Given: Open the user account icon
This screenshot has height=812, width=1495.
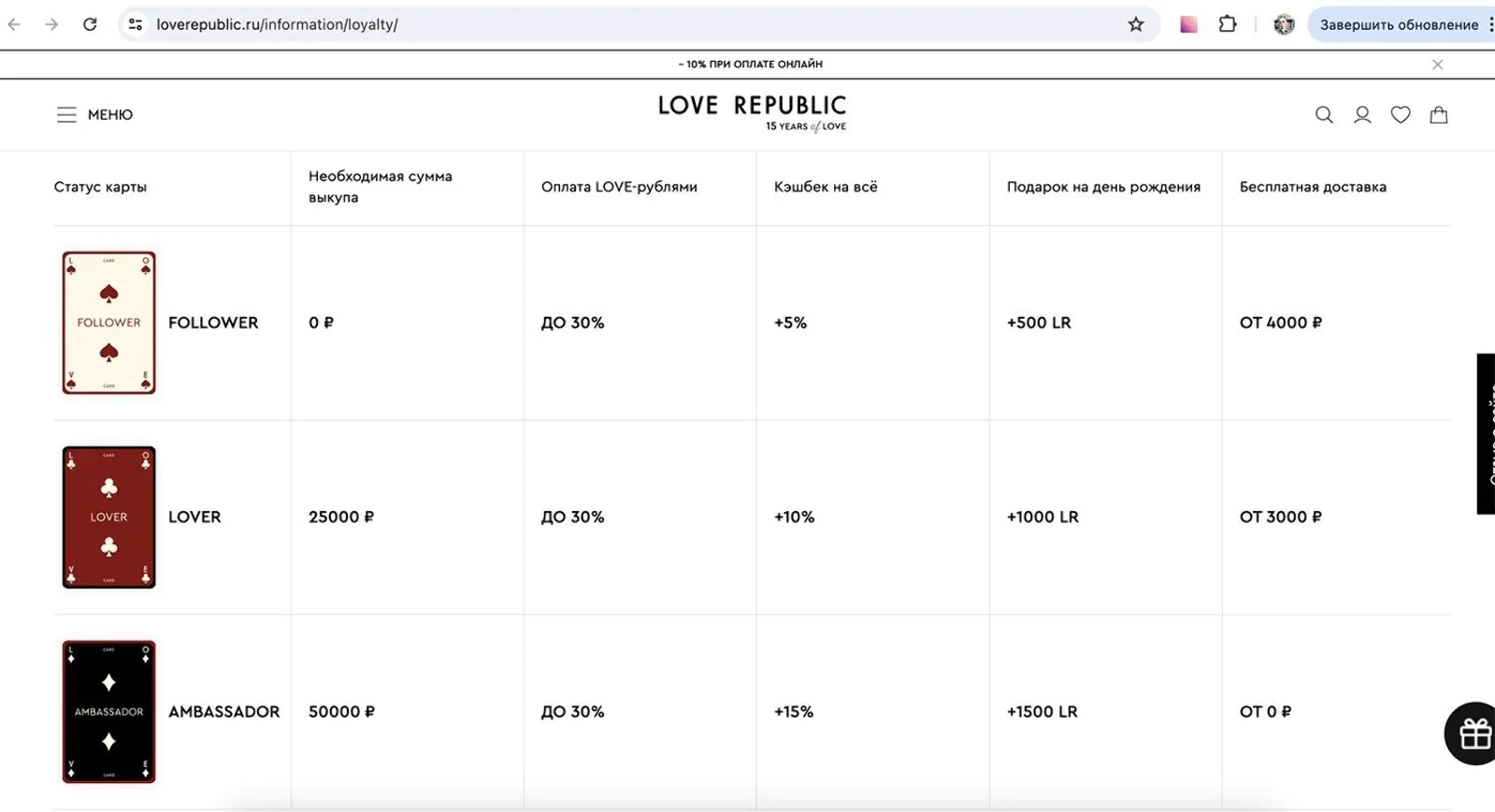Looking at the screenshot, I should [1362, 115].
